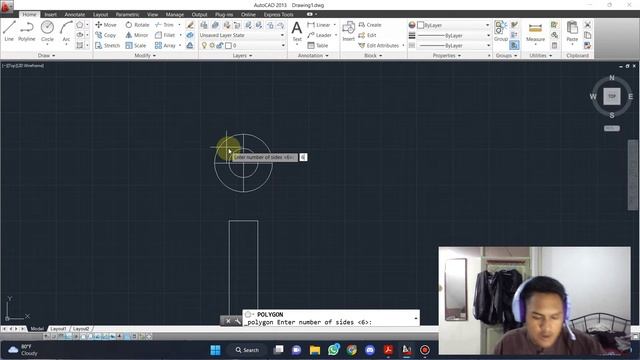Open the ByLayer lineweight dropdown

453,36
